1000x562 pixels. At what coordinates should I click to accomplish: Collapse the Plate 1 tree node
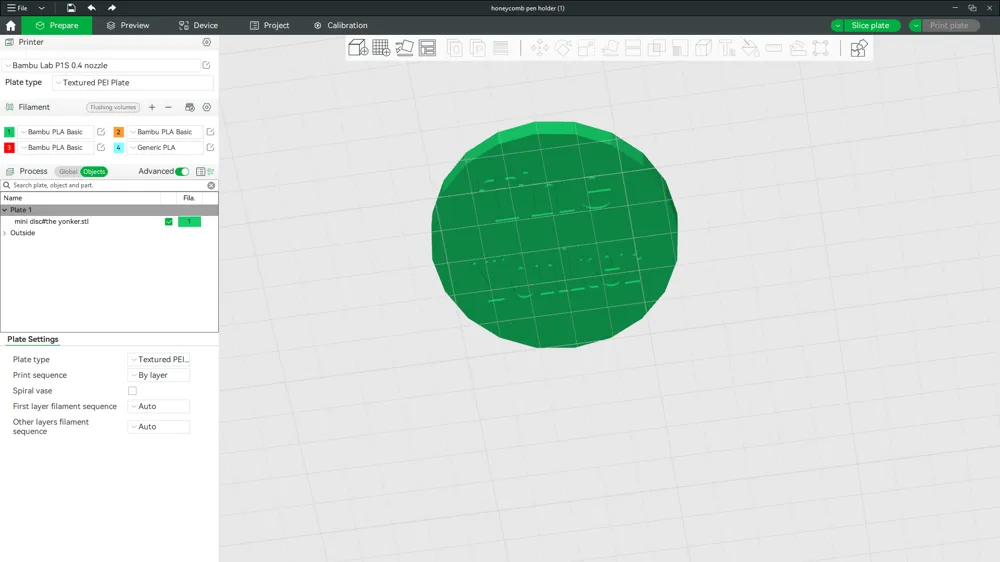click(5, 210)
